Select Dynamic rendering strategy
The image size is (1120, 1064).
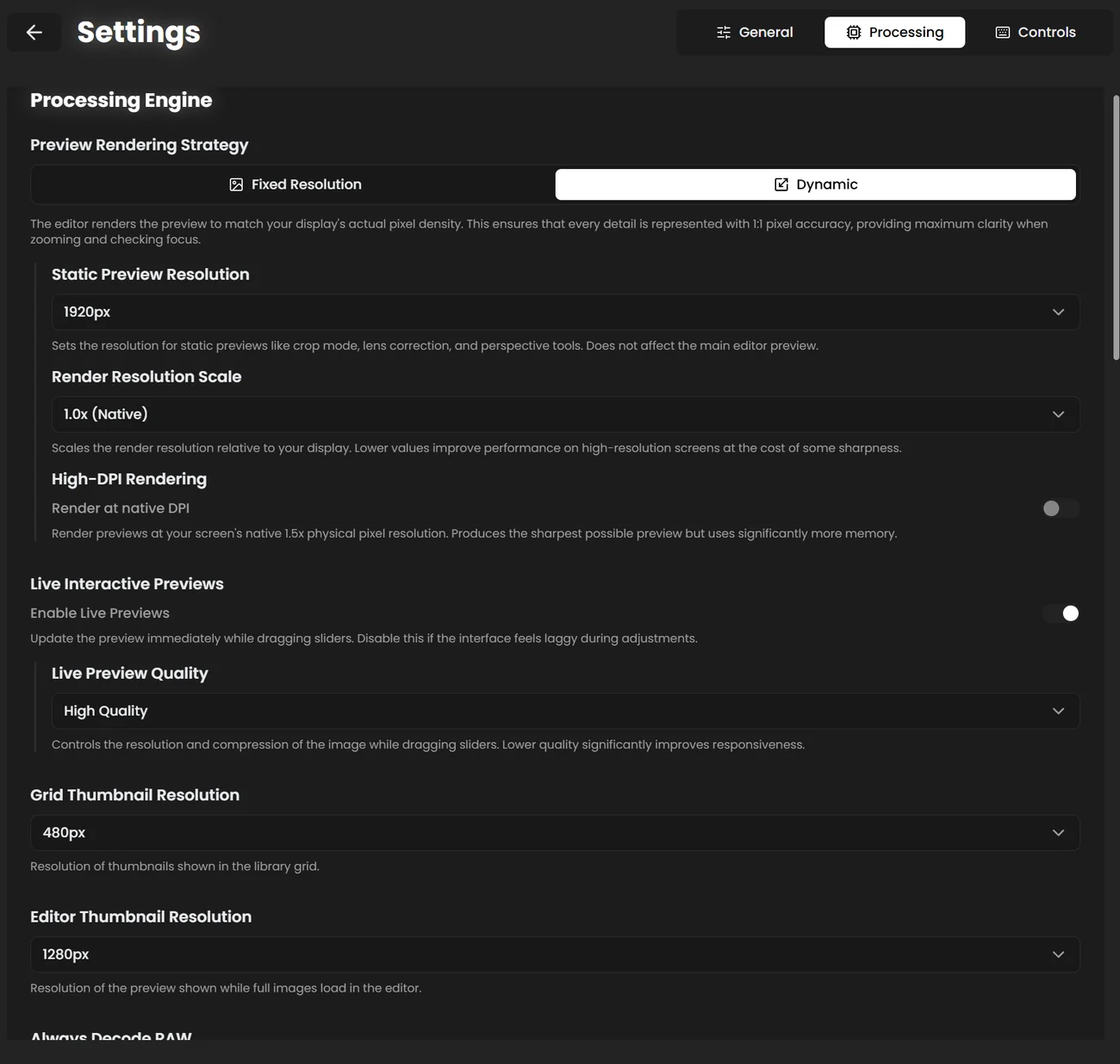[x=815, y=184]
